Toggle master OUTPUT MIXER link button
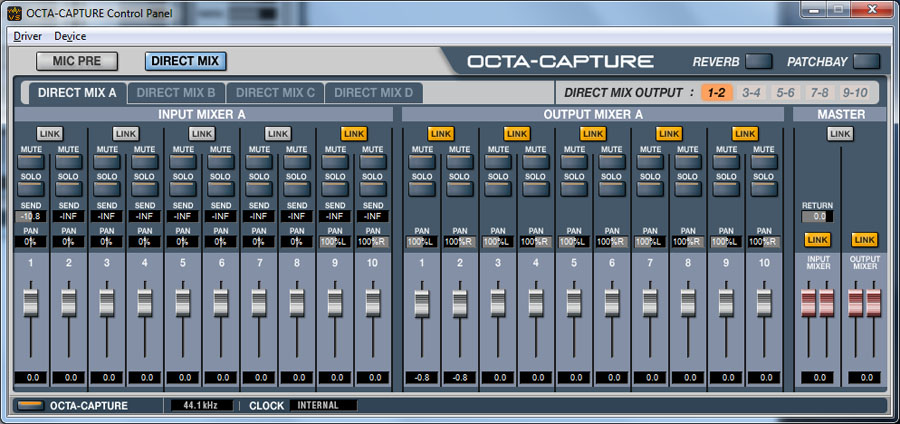The height and width of the screenshot is (424, 900). click(x=864, y=240)
